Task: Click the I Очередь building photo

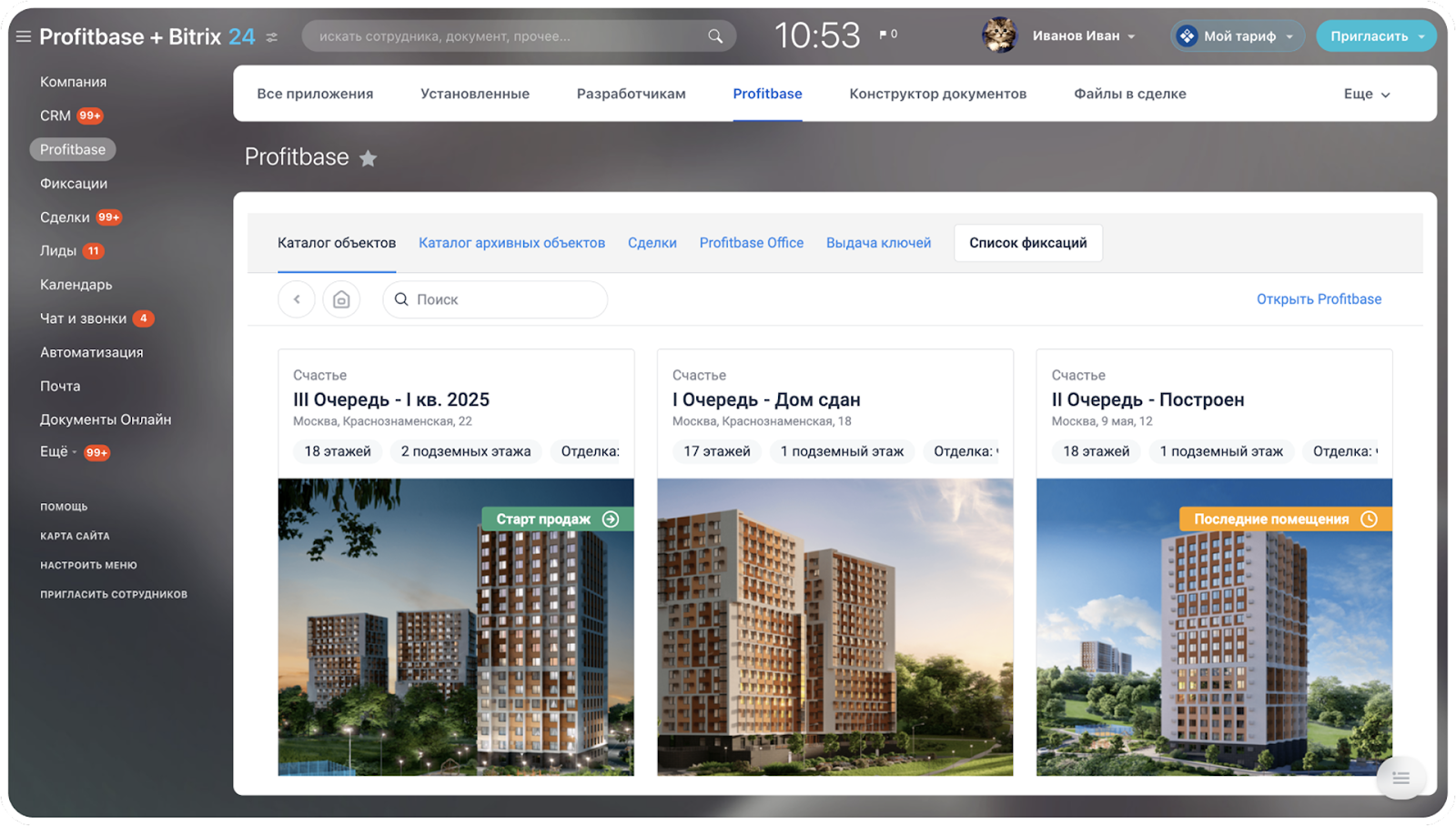Action: pos(835,628)
